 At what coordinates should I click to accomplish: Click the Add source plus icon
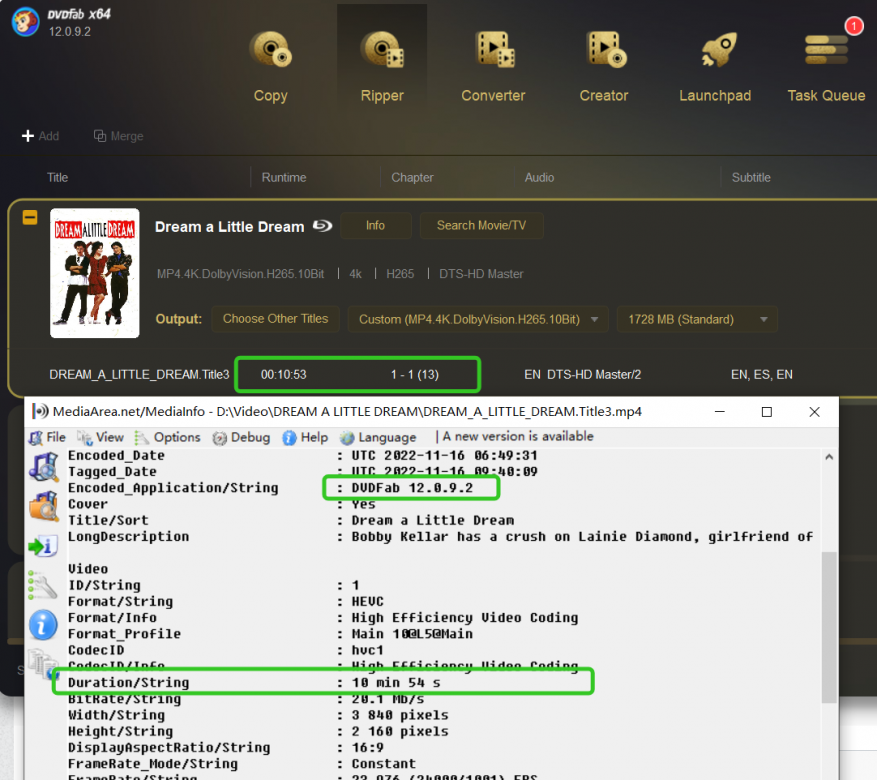(28, 136)
